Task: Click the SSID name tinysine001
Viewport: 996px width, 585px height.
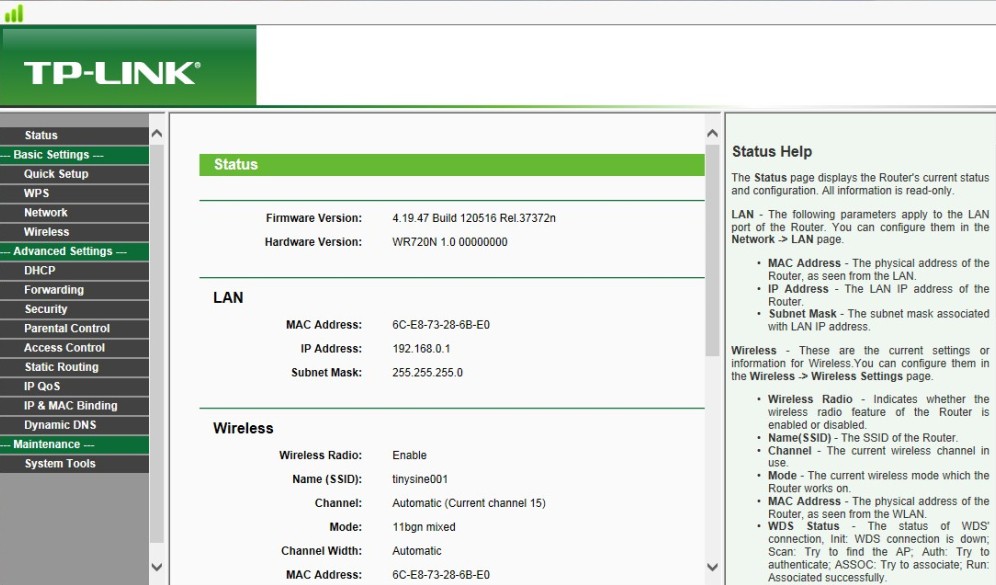Action: [x=420, y=479]
